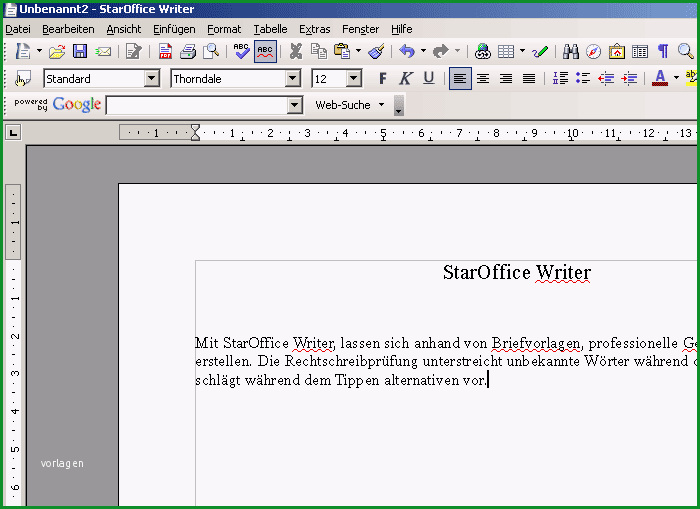Open the Page Preview icon
The image size is (700, 509).
tap(211, 52)
